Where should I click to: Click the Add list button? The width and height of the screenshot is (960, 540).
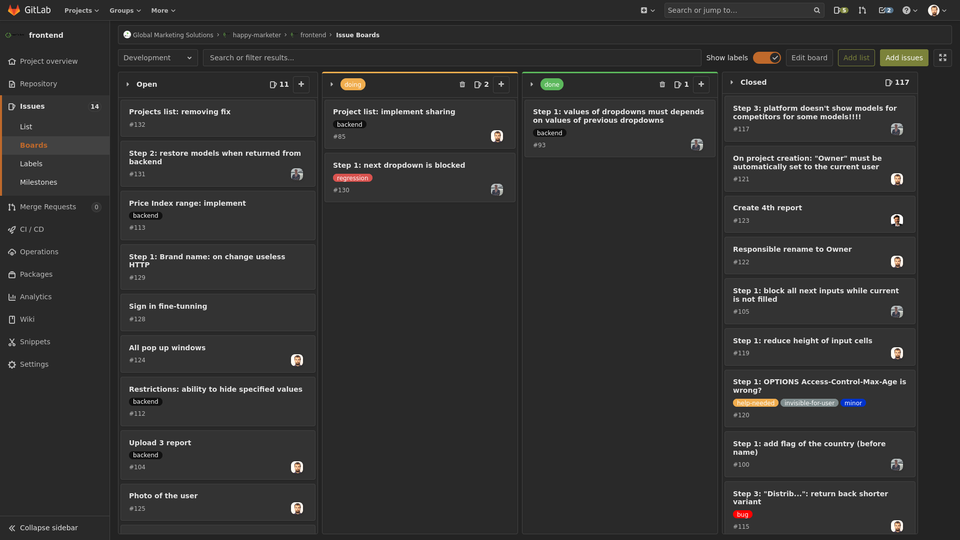point(856,58)
